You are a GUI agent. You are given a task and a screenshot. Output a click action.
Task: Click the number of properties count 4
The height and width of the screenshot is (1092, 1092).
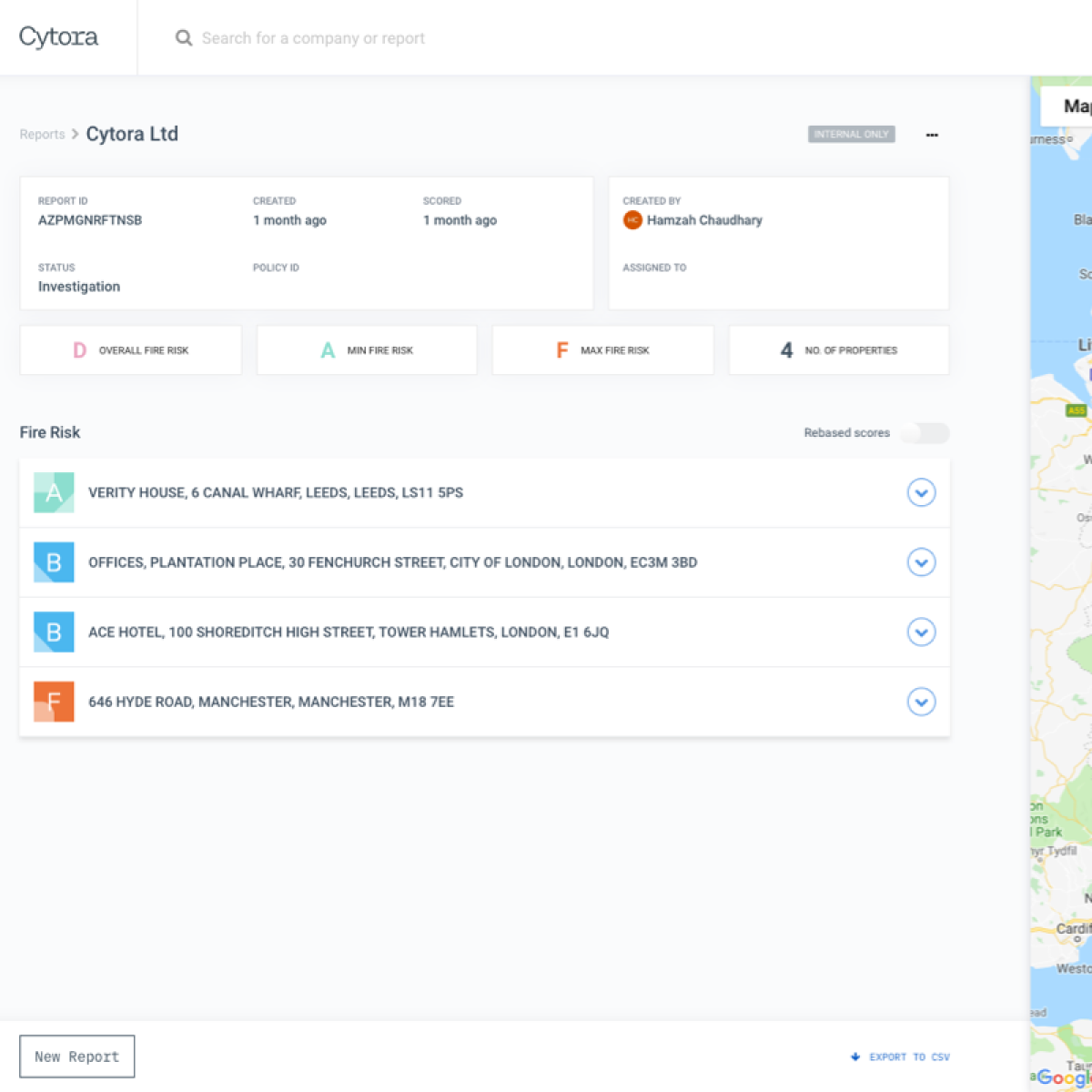coord(787,350)
